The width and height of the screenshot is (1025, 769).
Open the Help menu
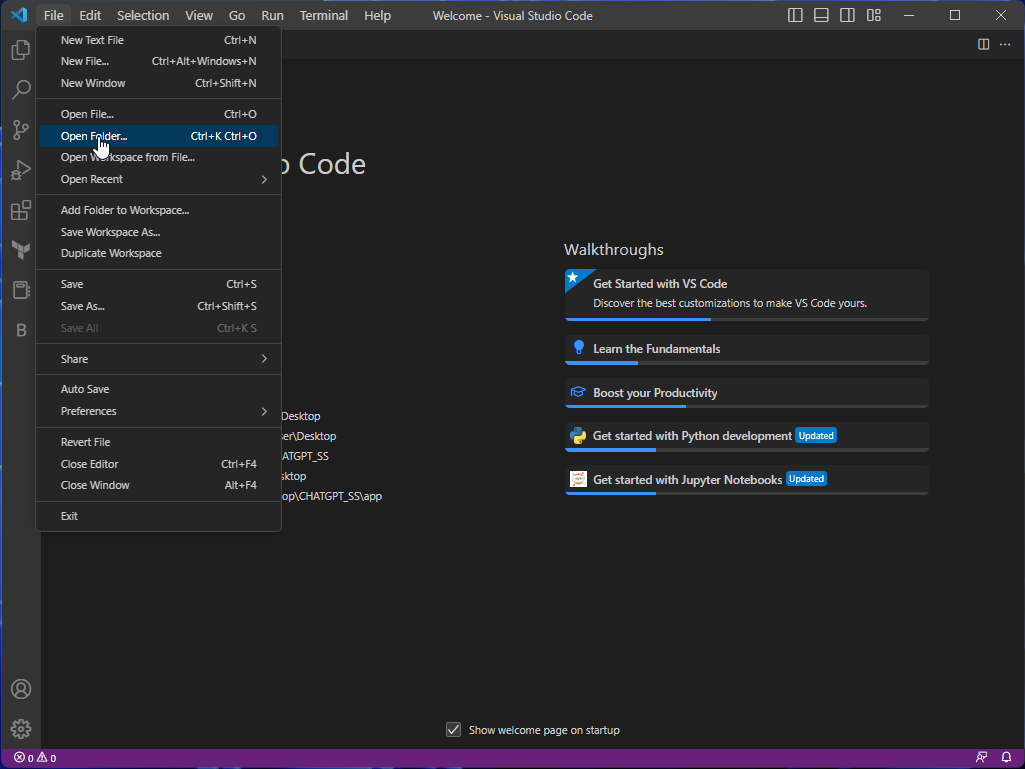tap(377, 15)
